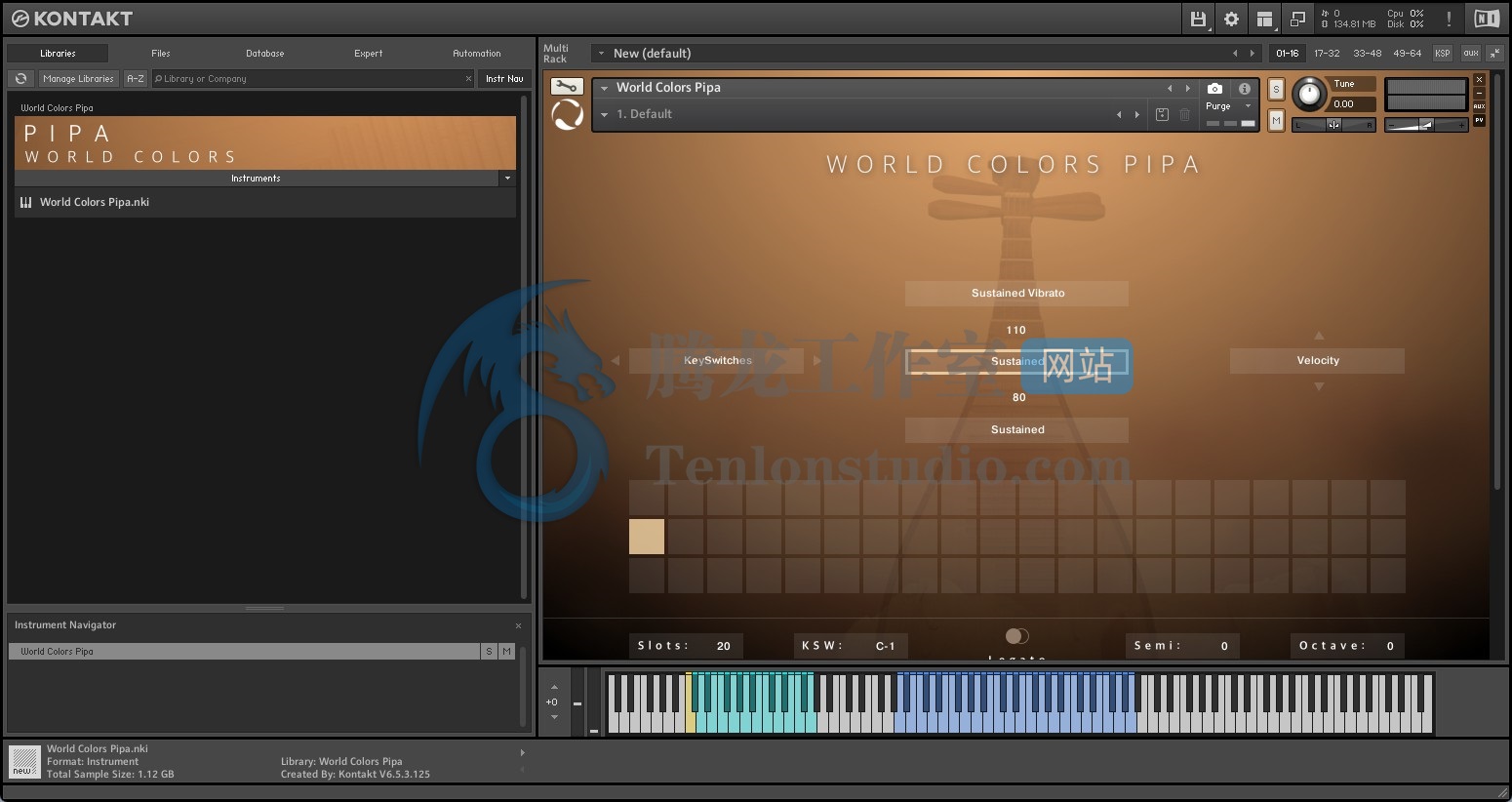Toggle minimized rack view icon
Screen dimensions: 1512x802
[x=1297, y=19]
